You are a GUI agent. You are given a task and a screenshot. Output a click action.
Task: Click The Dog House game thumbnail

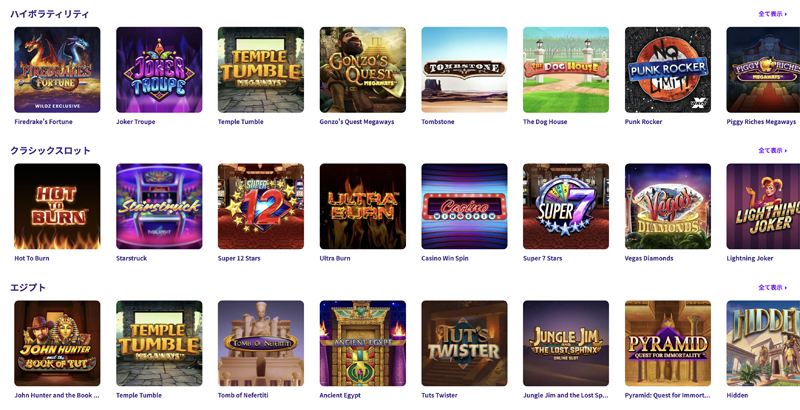pos(566,70)
